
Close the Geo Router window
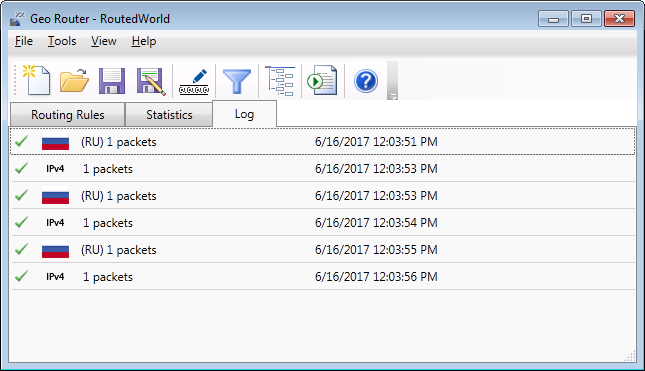619,19
